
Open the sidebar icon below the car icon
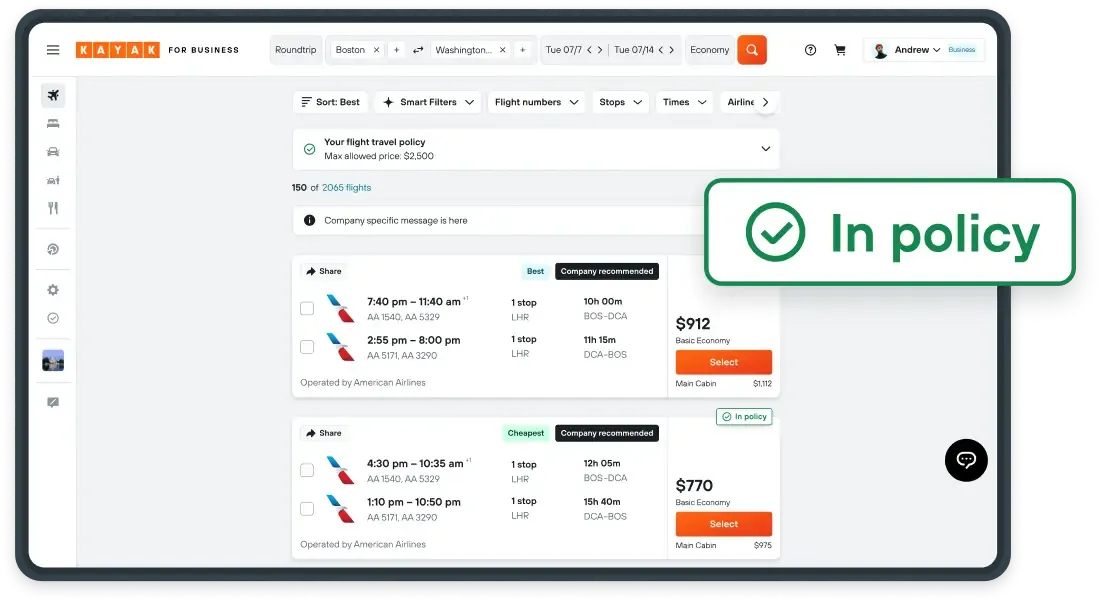(53, 180)
